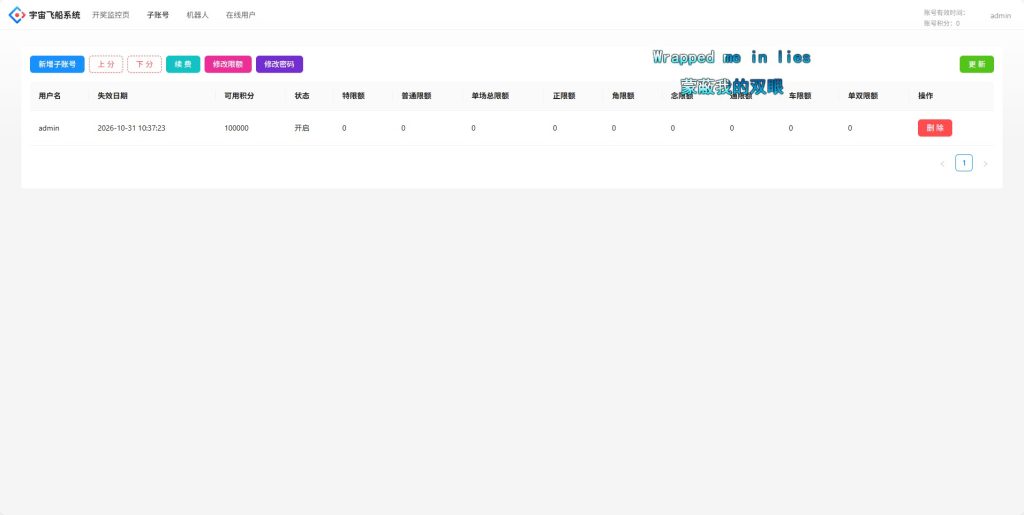Select page 1 in pagination
Screen dimensions: 1024x515
point(963,163)
